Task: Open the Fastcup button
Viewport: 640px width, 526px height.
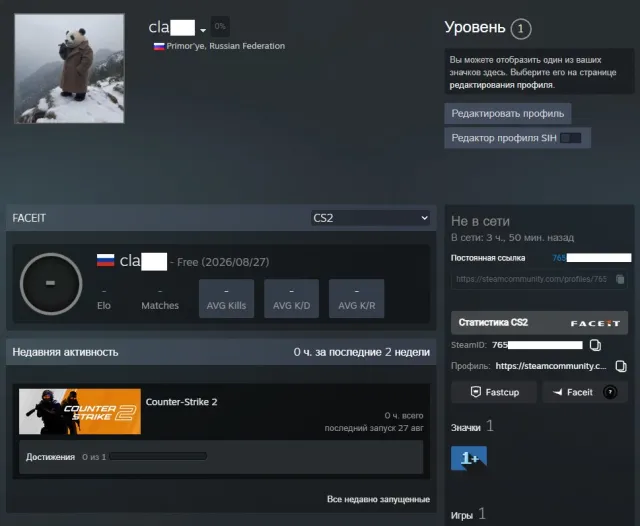Action: tap(494, 392)
